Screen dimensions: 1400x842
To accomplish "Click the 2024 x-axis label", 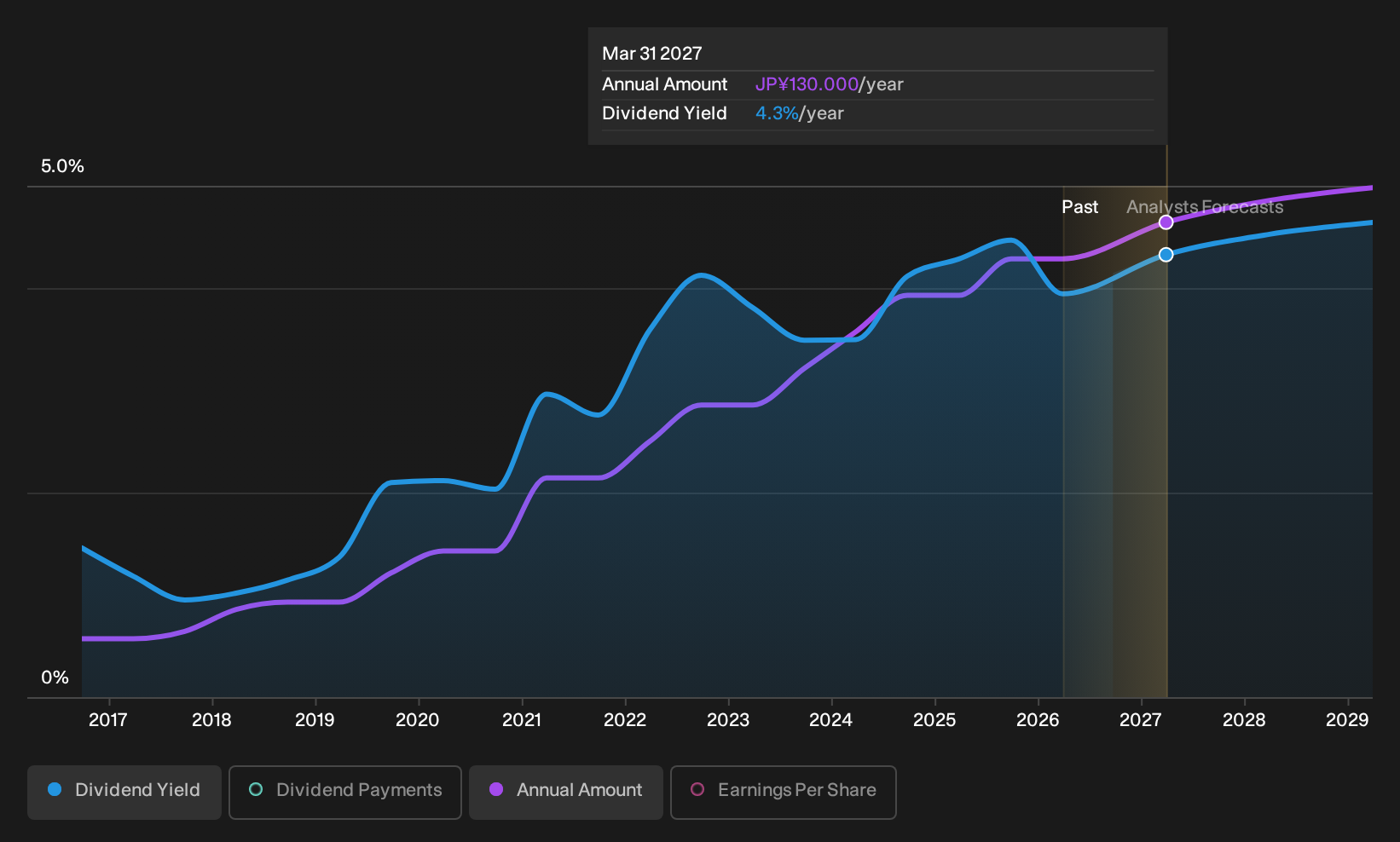I will click(x=831, y=720).
